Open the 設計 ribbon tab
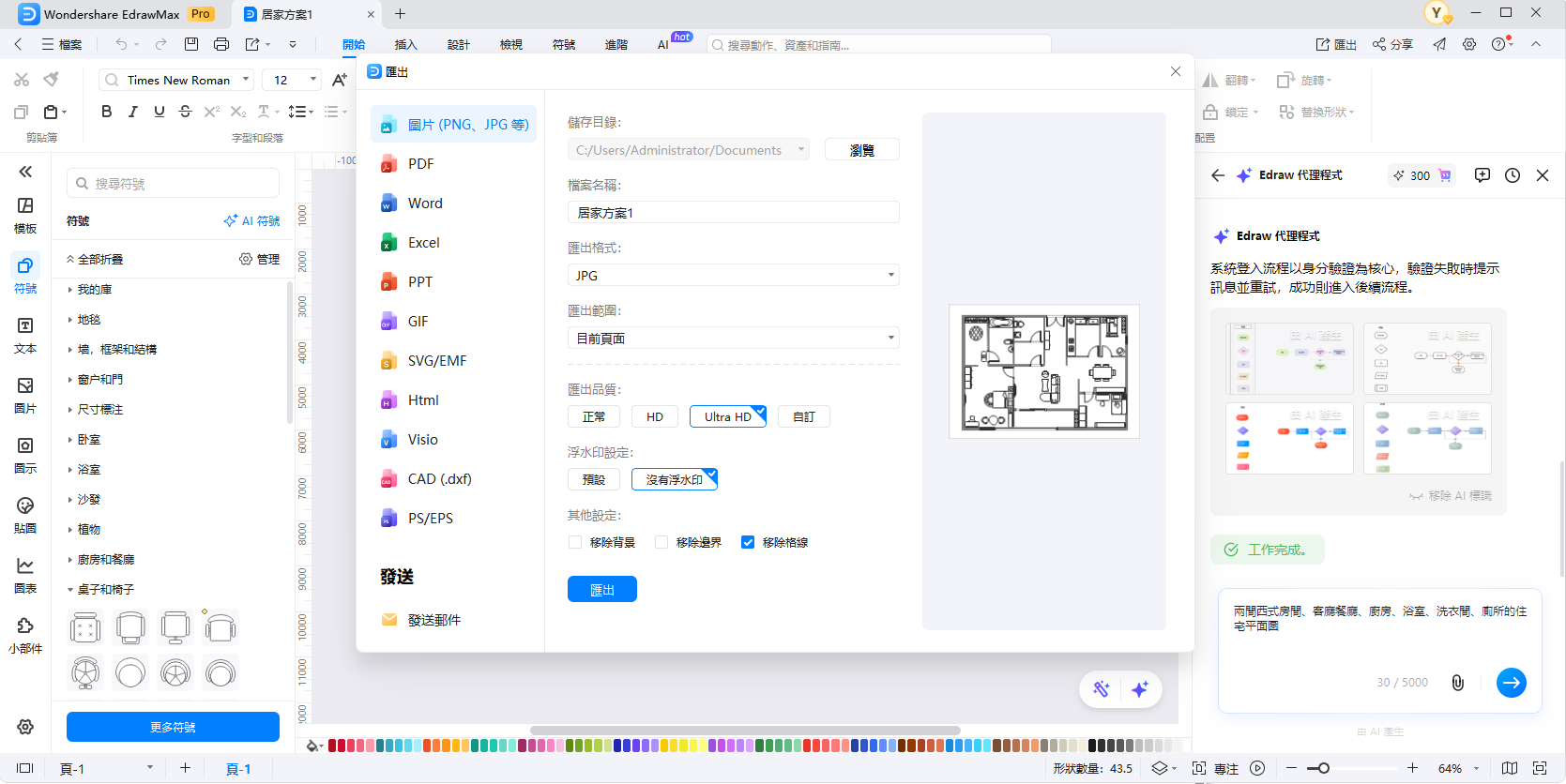 pyautogui.click(x=458, y=44)
